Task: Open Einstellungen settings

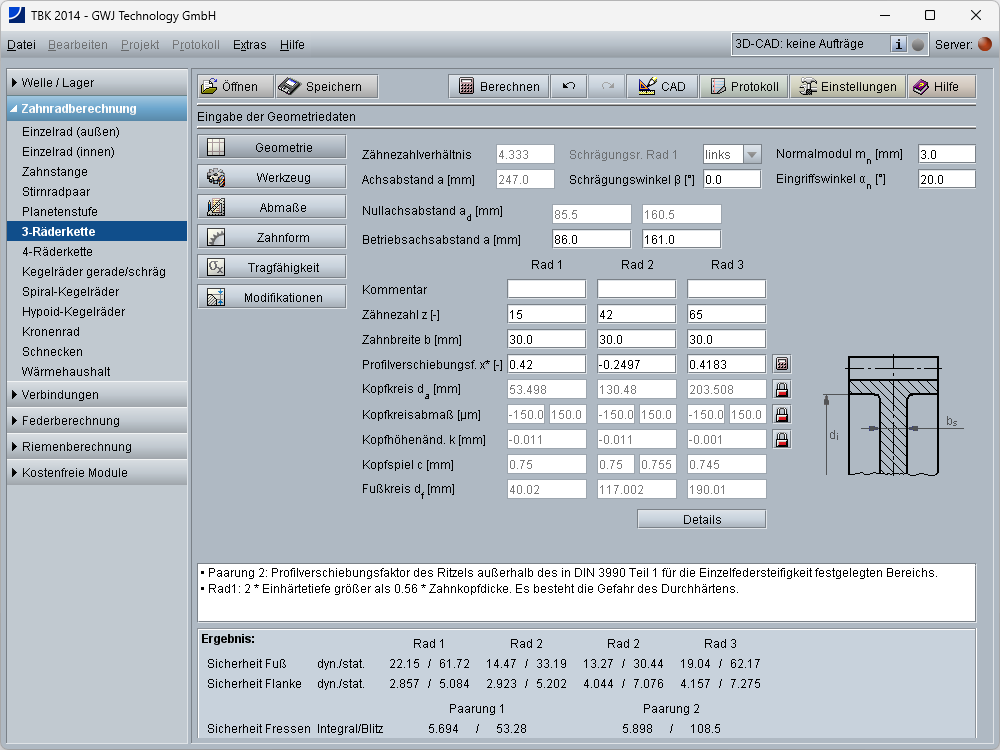Action: 847,87
